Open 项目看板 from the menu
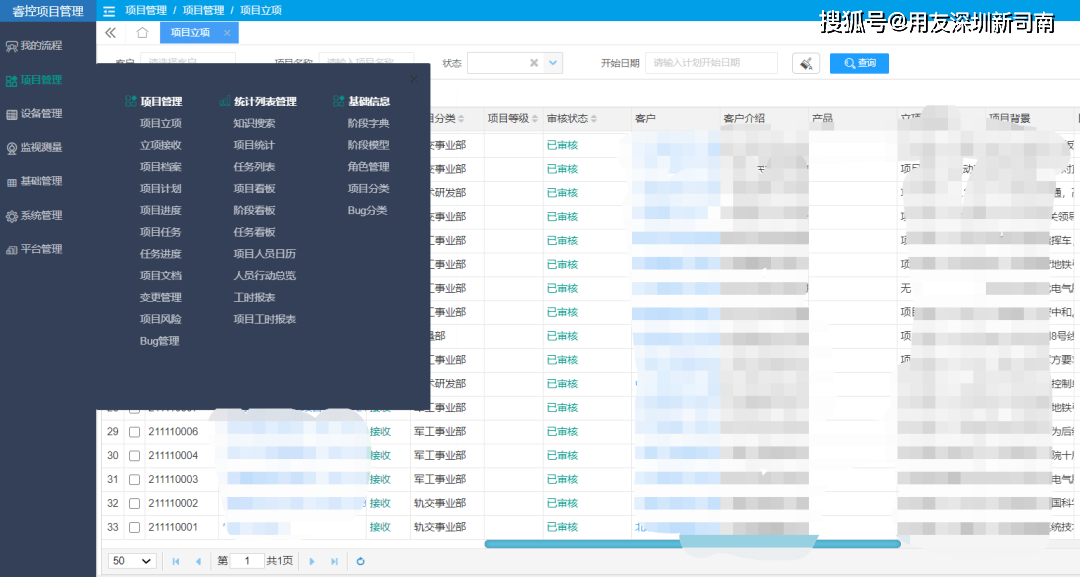Viewport: 1080px width, 577px height. tap(254, 189)
